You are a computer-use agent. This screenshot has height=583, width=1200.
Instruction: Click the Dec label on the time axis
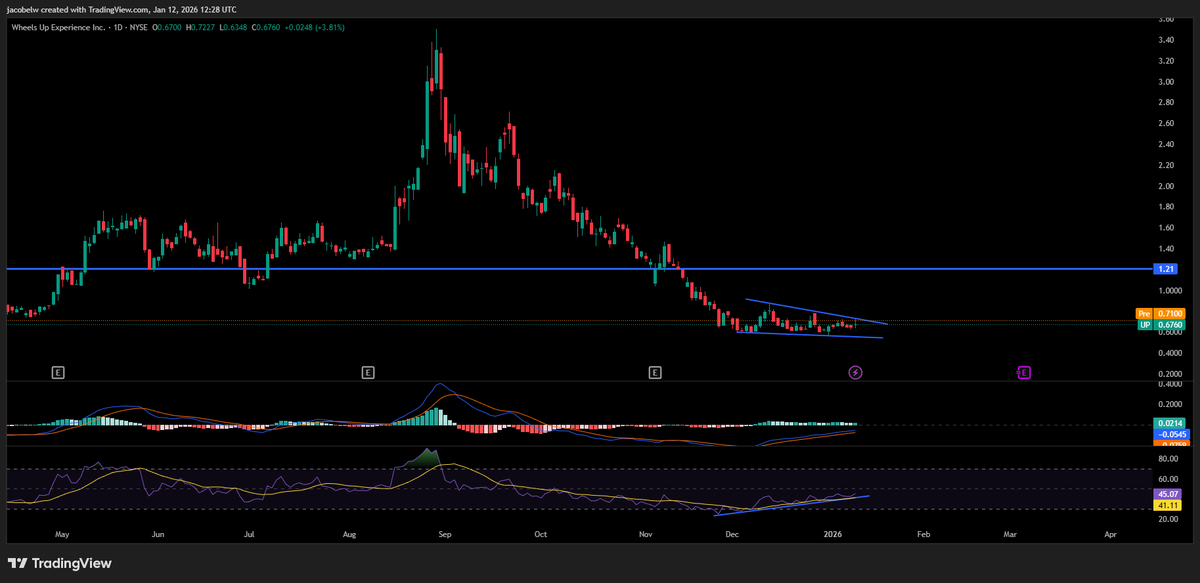click(x=733, y=535)
